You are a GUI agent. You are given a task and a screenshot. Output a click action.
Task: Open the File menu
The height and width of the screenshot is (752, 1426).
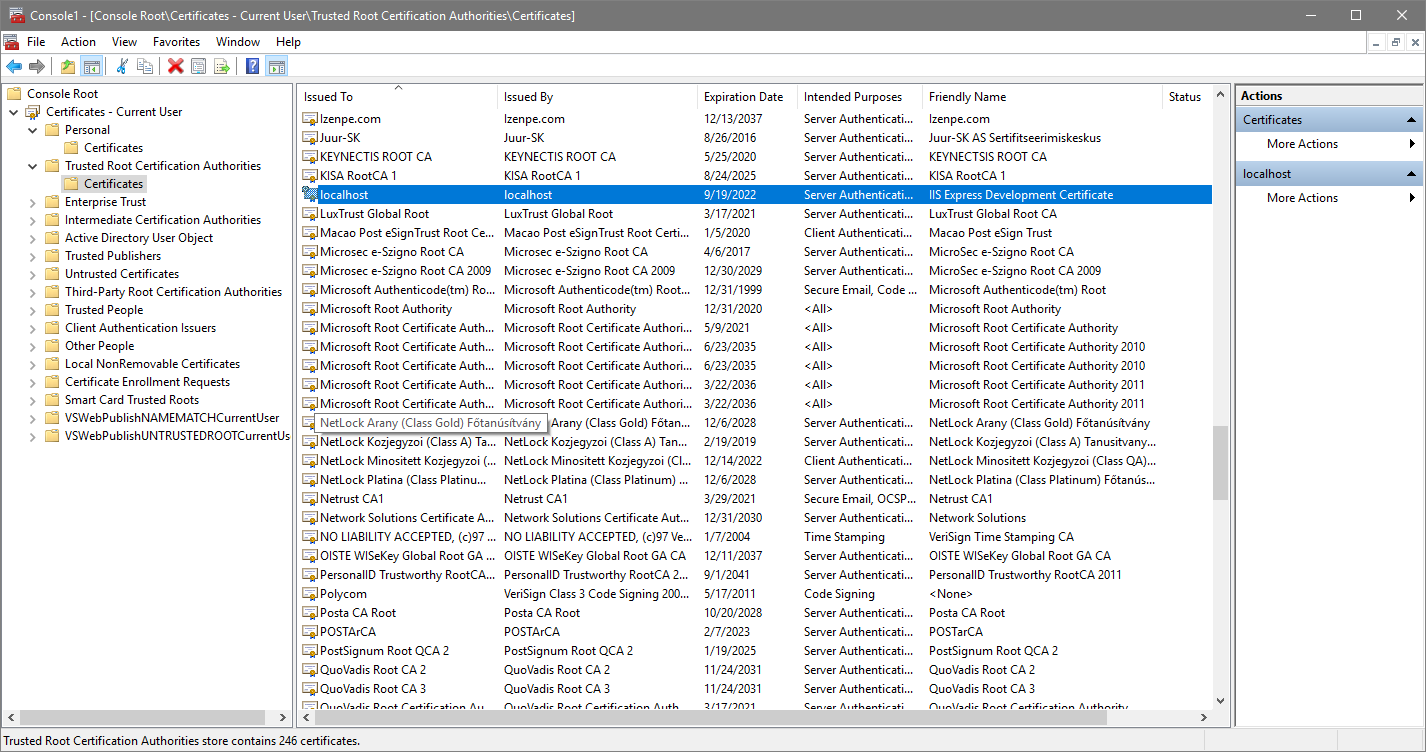click(36, 42)
